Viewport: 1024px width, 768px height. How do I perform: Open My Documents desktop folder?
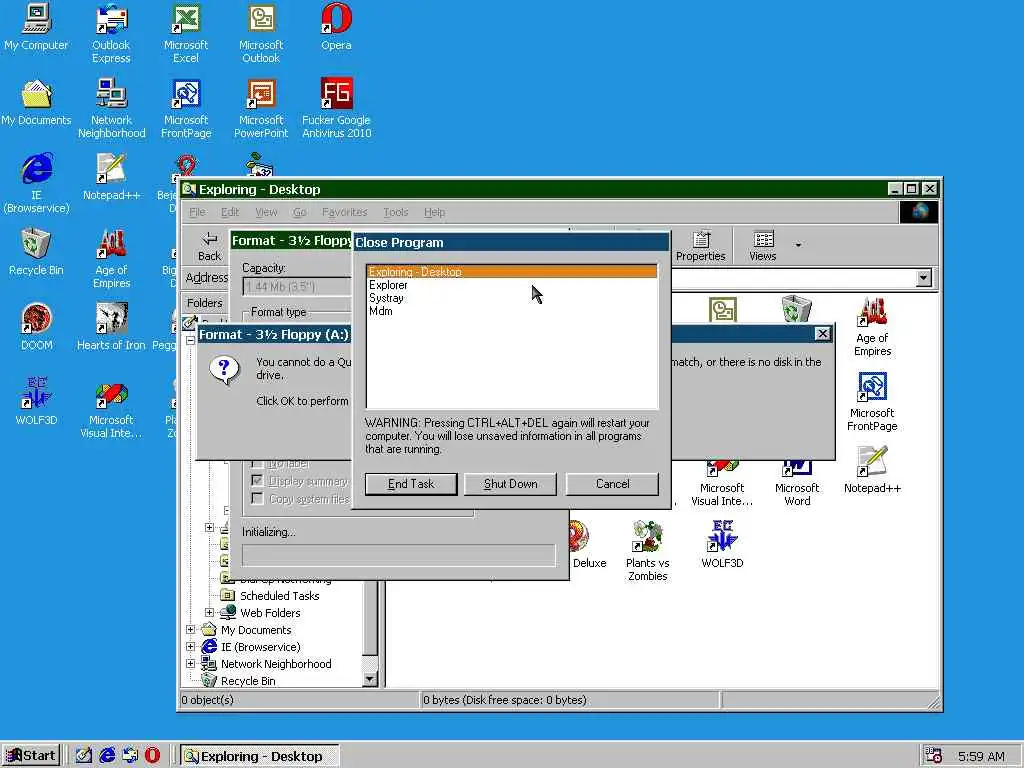click(36, 102)
